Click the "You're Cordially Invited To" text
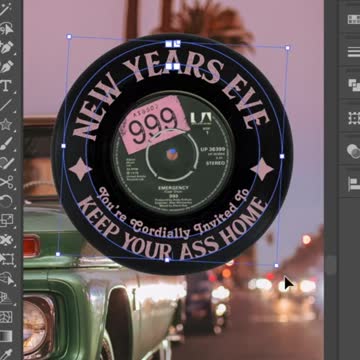 coord(173,213)
